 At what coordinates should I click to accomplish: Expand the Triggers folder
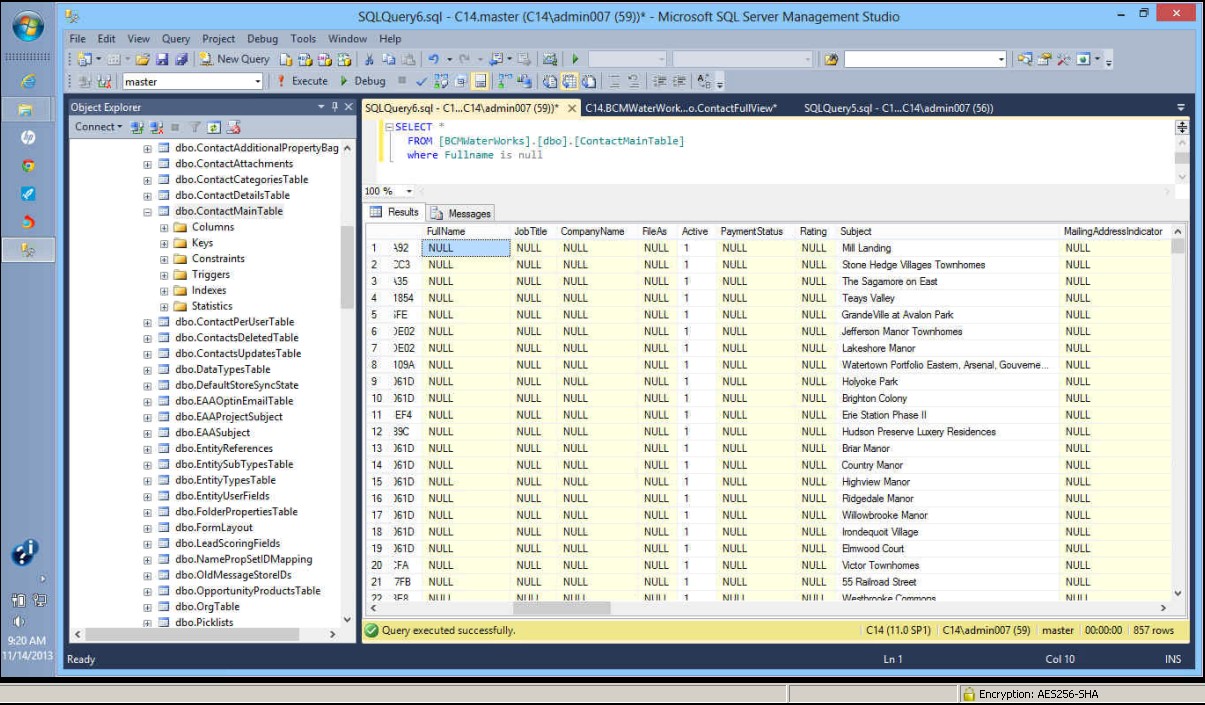pos(164,275)
